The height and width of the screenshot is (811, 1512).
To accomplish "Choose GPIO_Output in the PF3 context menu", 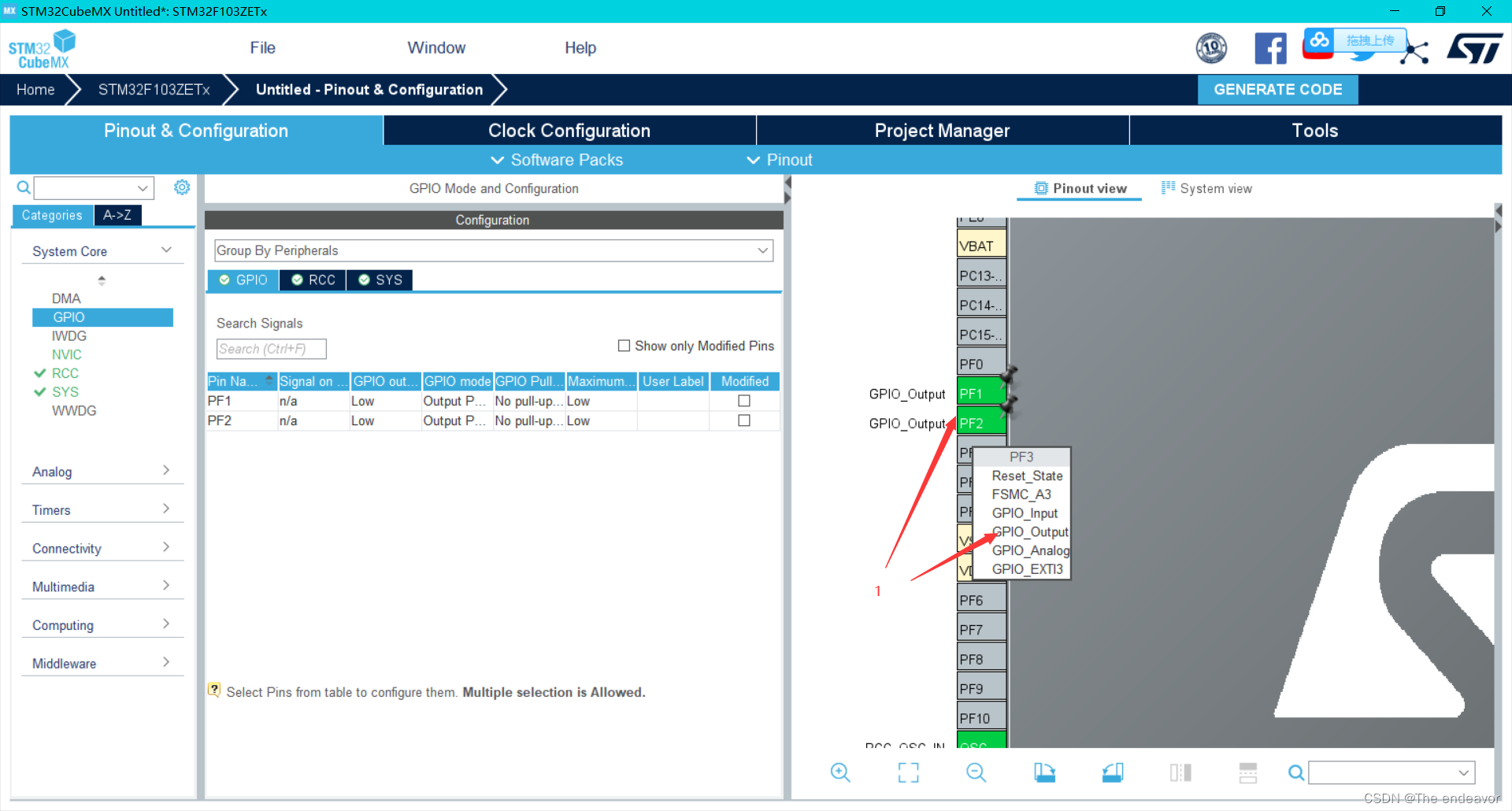I will tap(1029, 531).
